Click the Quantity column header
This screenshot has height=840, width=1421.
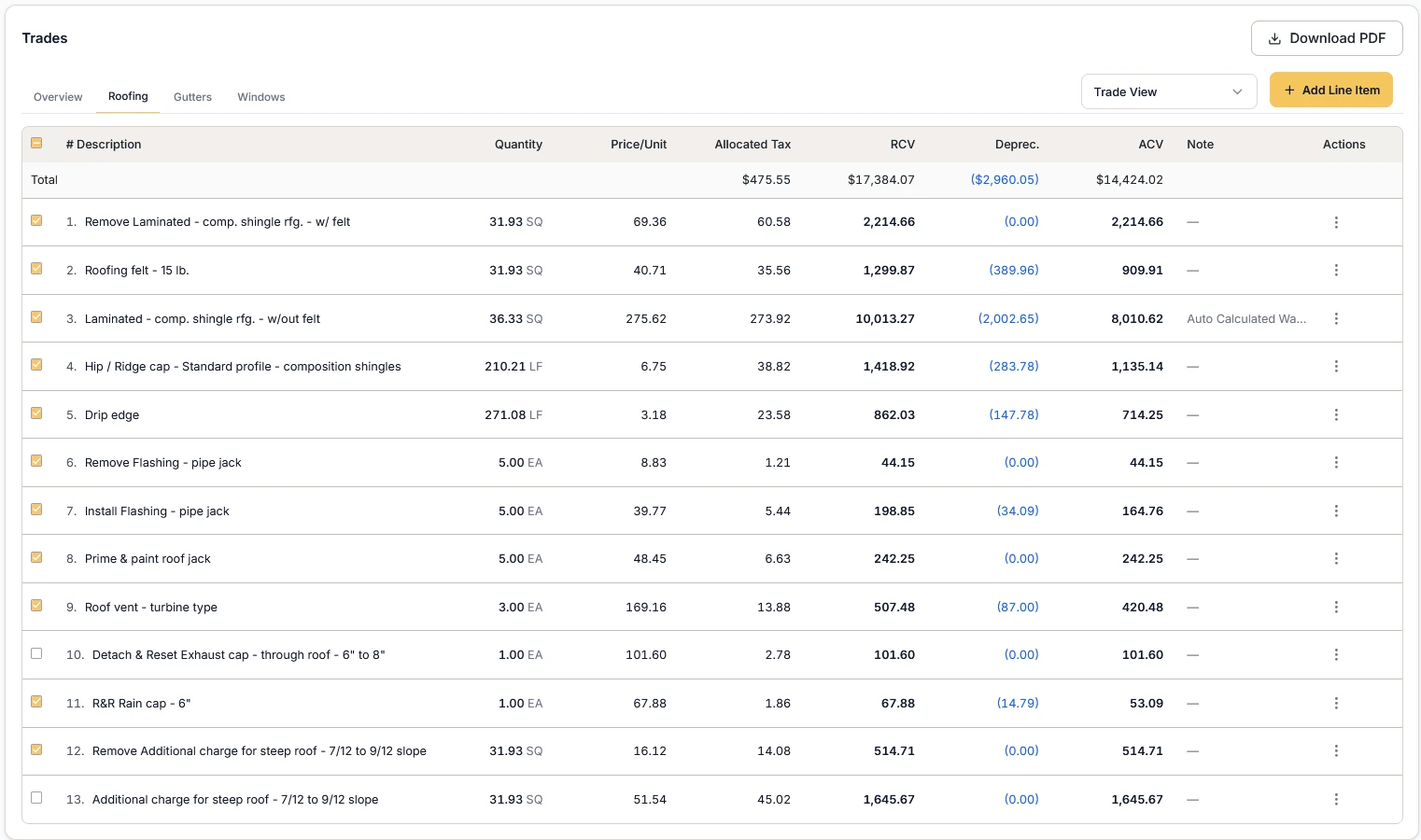[x=518, y=145]
